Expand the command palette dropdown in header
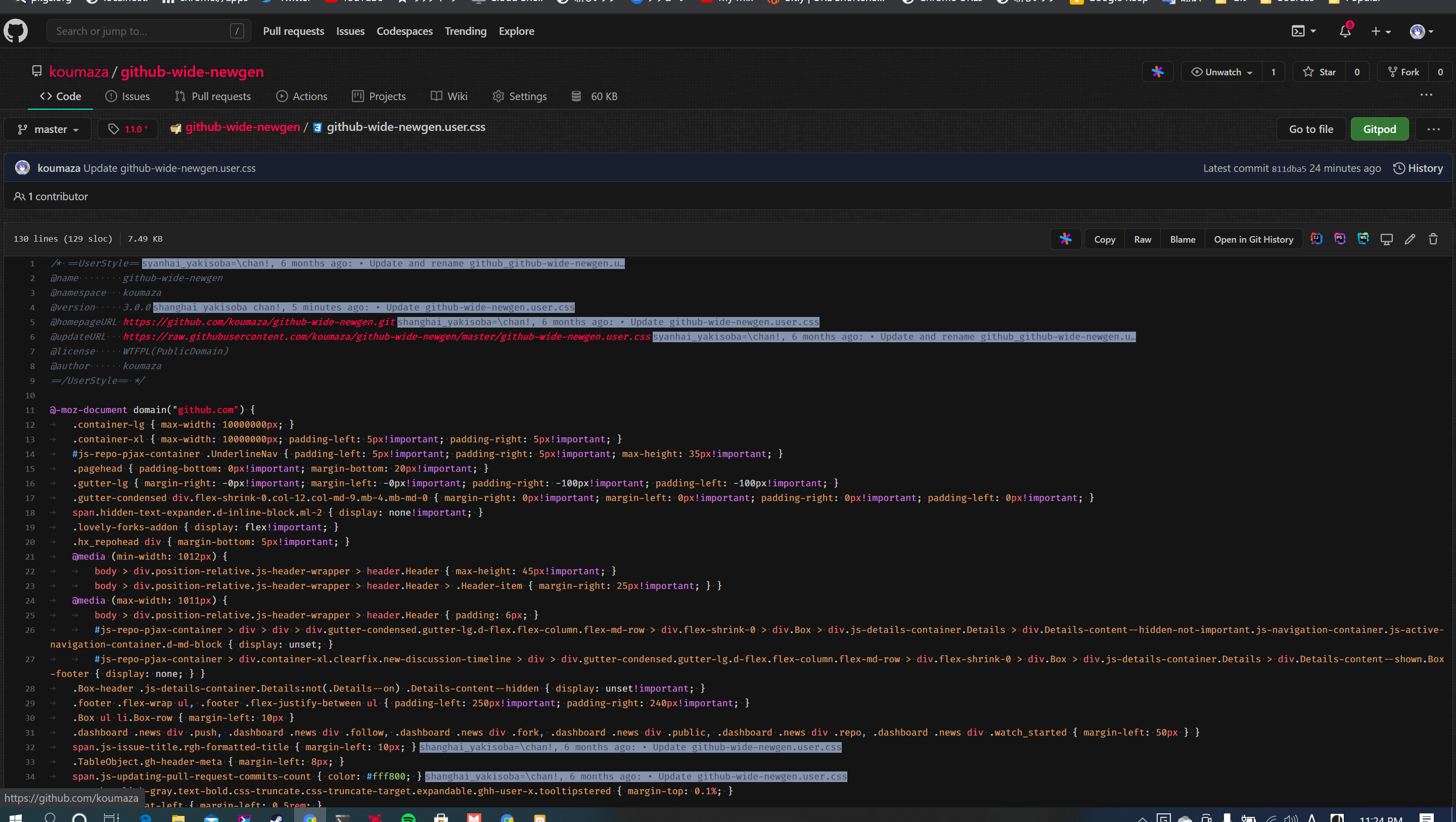 point(1304,31)
